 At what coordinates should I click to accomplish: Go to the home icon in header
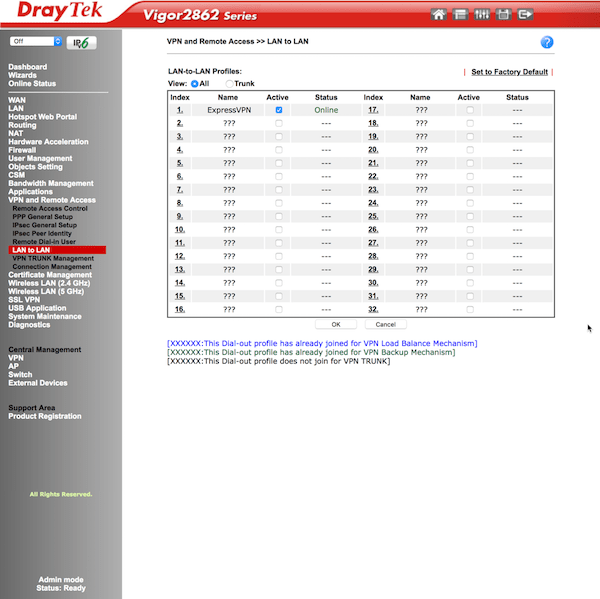click(x=438, y=15)
